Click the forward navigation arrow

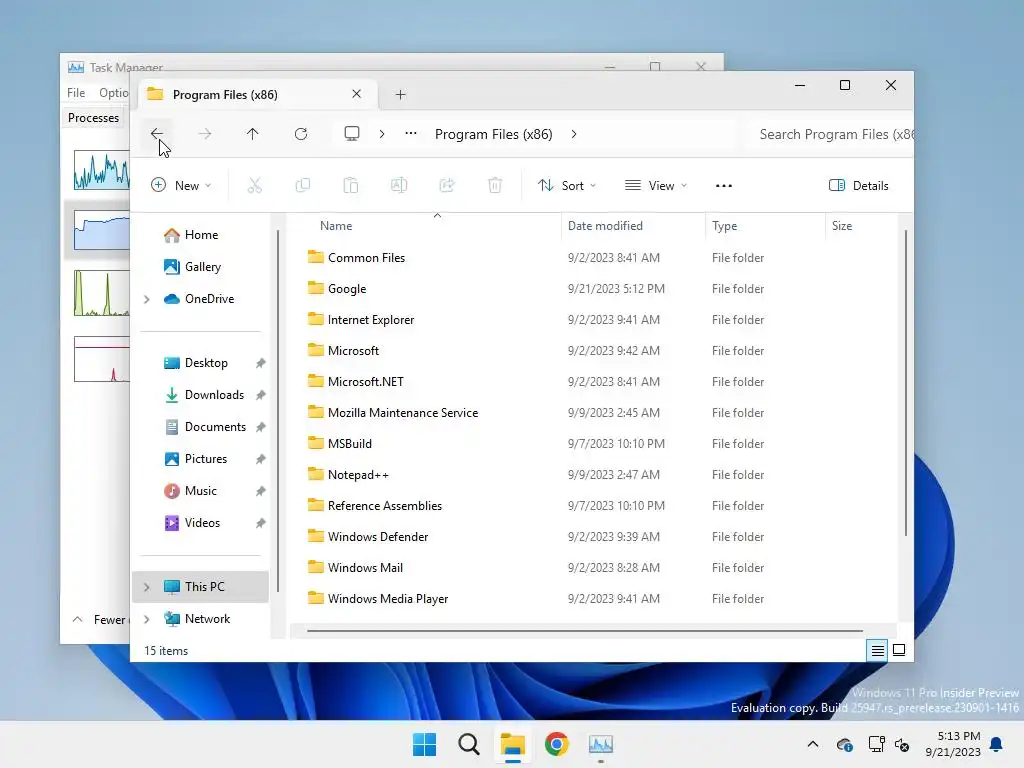pyautogui.click(x=204, y=134)
